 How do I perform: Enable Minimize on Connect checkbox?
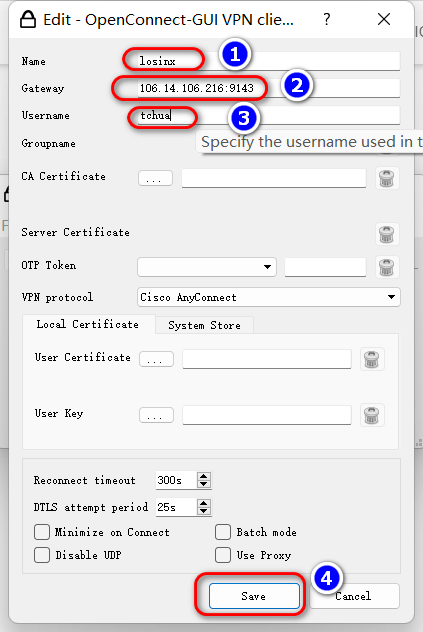(42, 532)
